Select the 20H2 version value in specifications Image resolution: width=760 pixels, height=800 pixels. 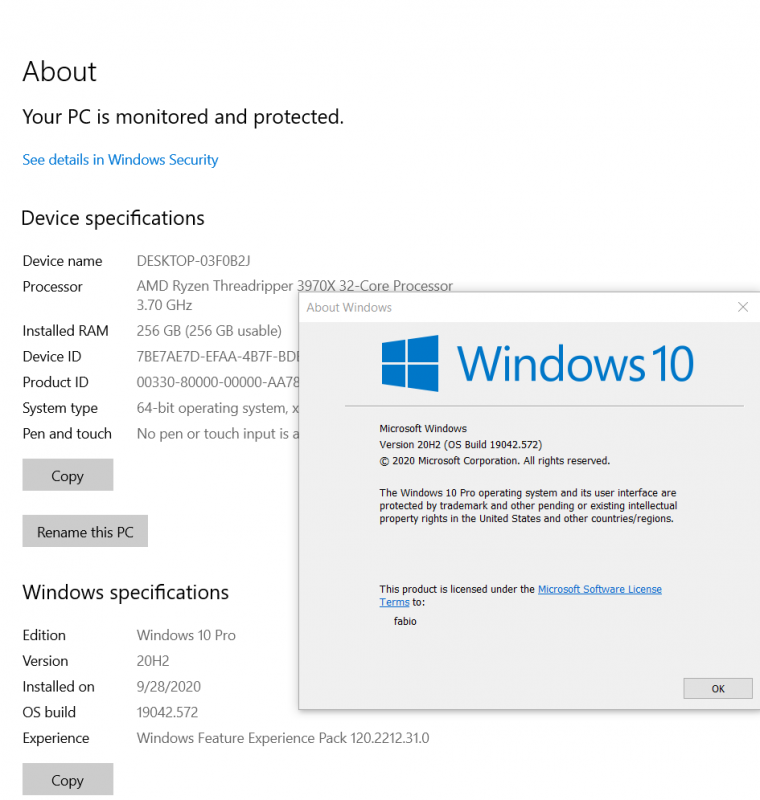(x=153, y=661)
